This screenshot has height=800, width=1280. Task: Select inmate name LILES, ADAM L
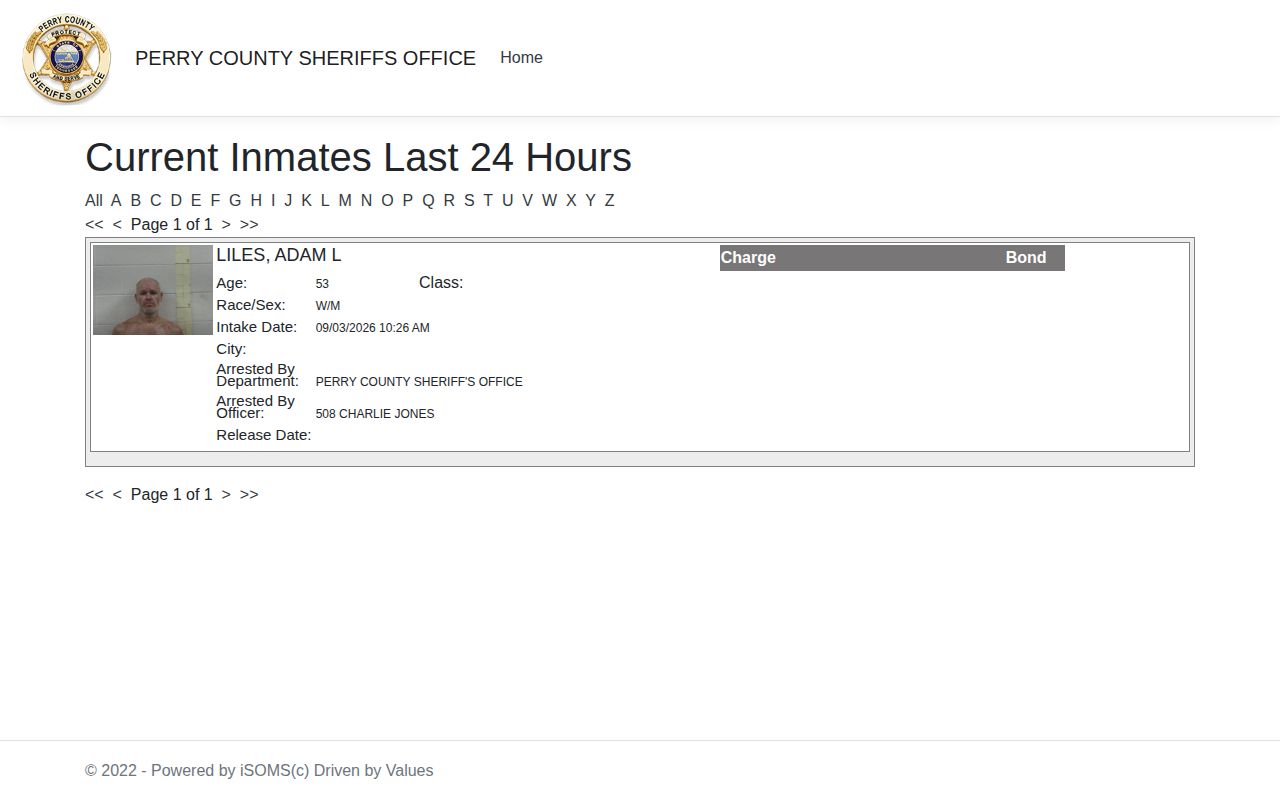click(x=279, y=255)
